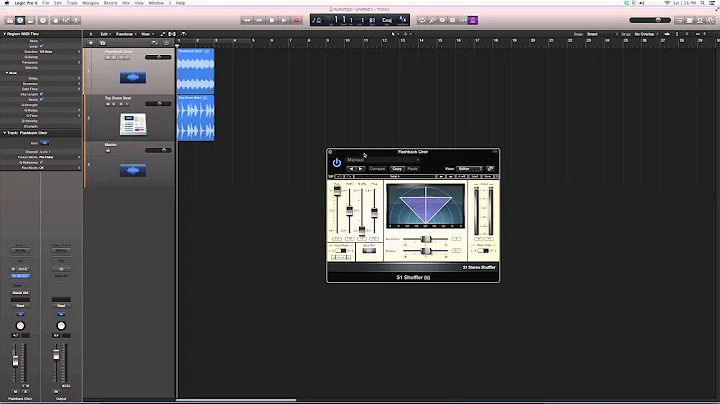Open the Mix menu
720x404 pixels.
(x=126, y=3)
